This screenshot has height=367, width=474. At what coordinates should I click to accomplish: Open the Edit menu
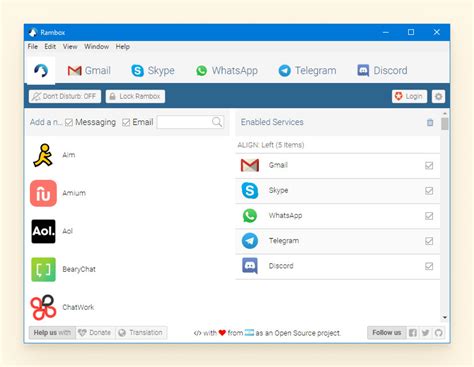pos(50,47)
